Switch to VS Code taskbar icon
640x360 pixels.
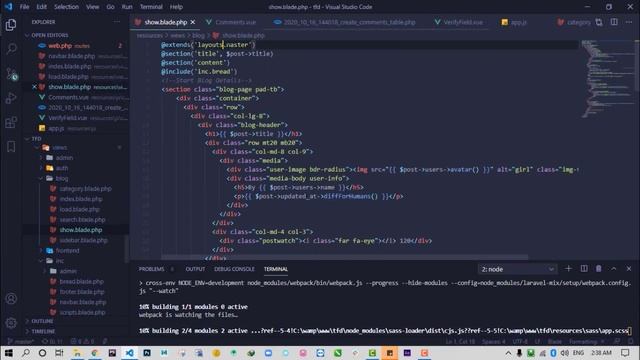pos(129,353)
